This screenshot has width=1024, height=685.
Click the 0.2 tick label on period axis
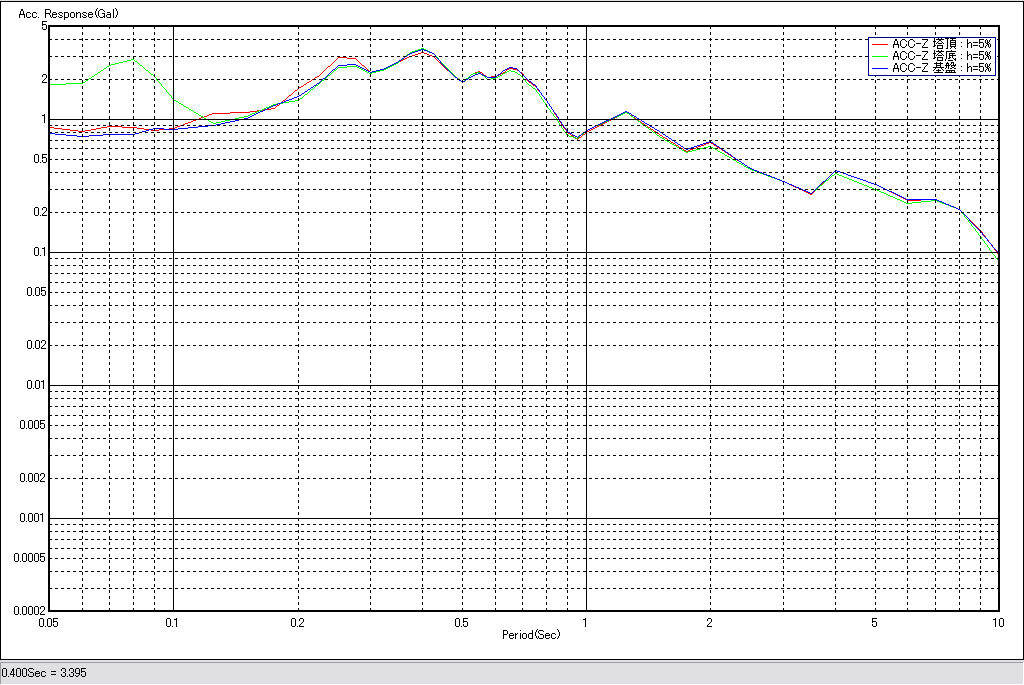click(x=297, y=622)
